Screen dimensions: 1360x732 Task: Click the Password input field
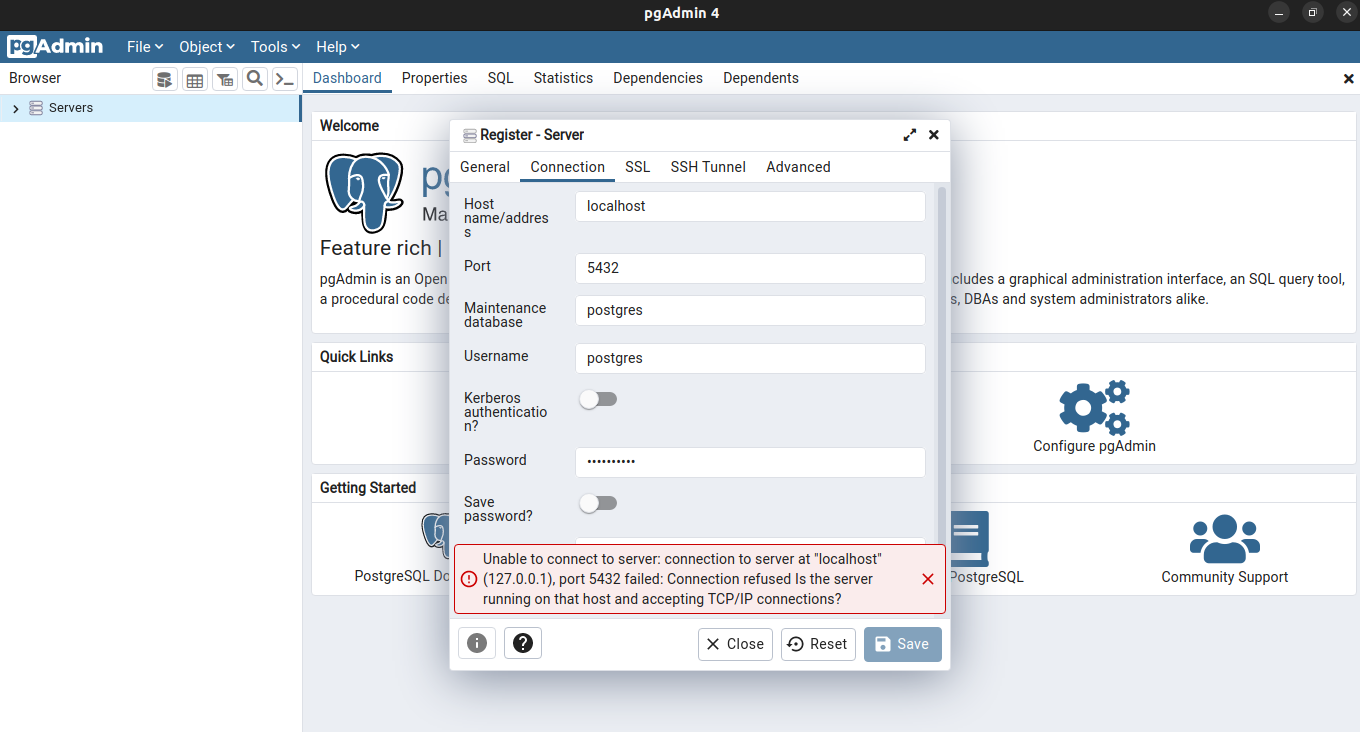coord(750,462)
